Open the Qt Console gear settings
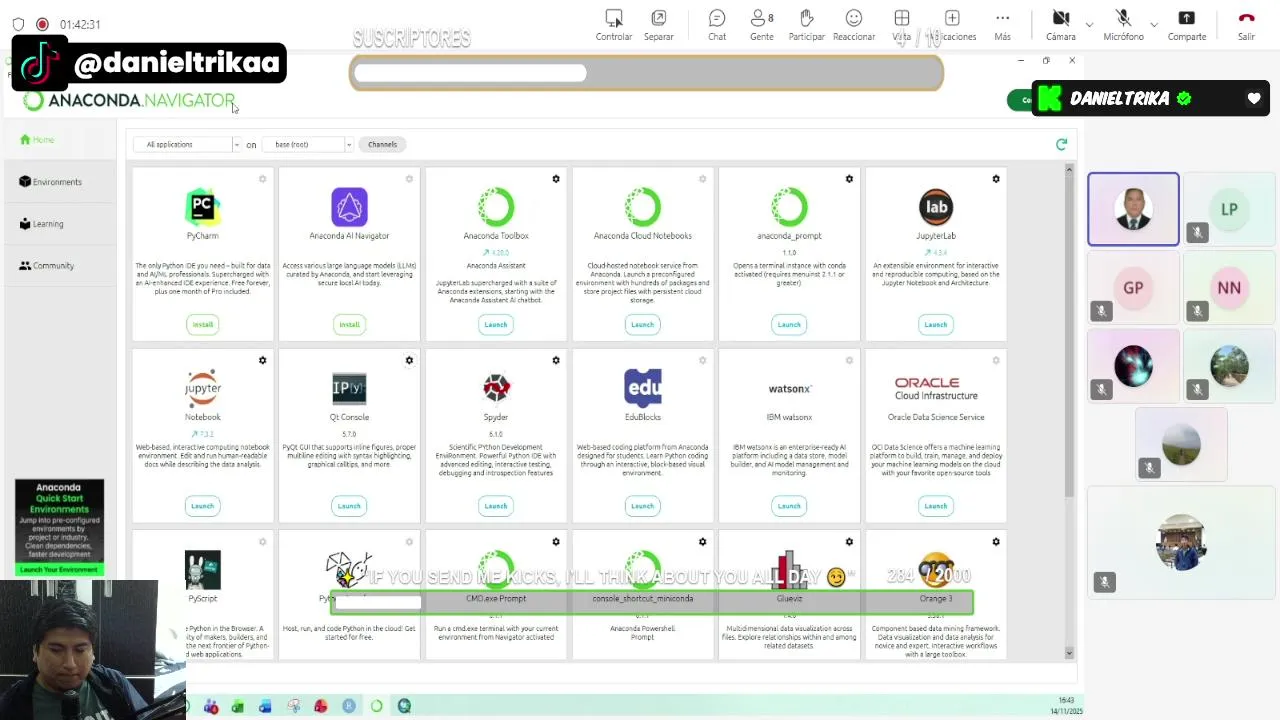 [x=409, y=360]
